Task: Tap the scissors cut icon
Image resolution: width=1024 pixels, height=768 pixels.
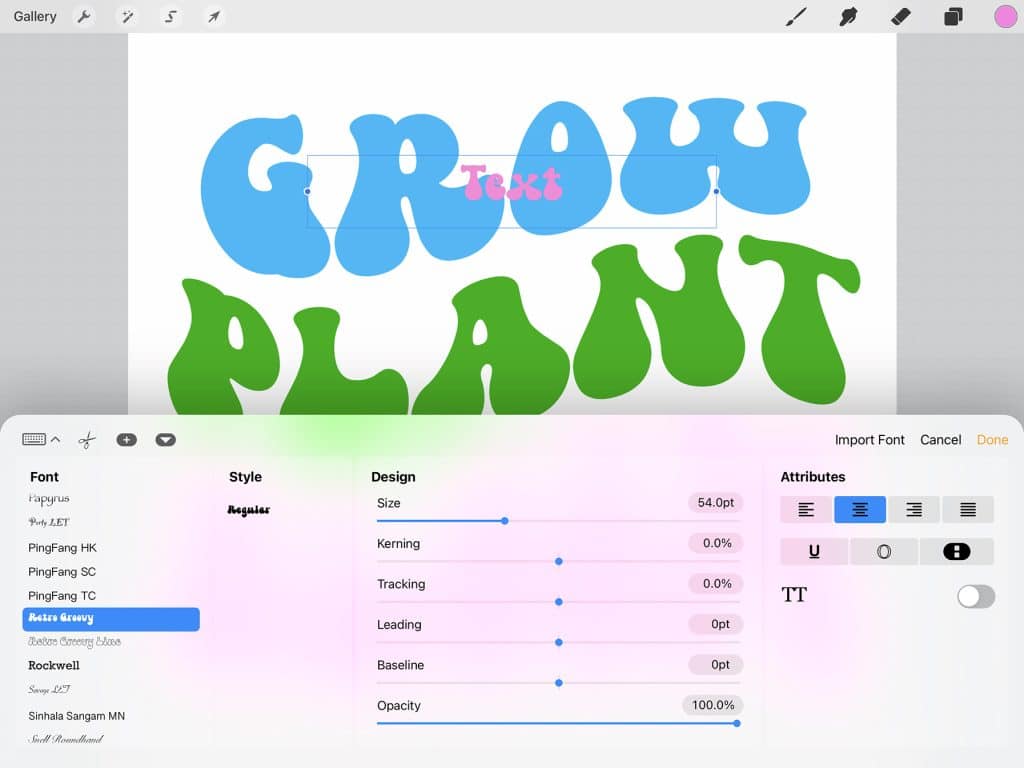Action: tap(87, 440)
